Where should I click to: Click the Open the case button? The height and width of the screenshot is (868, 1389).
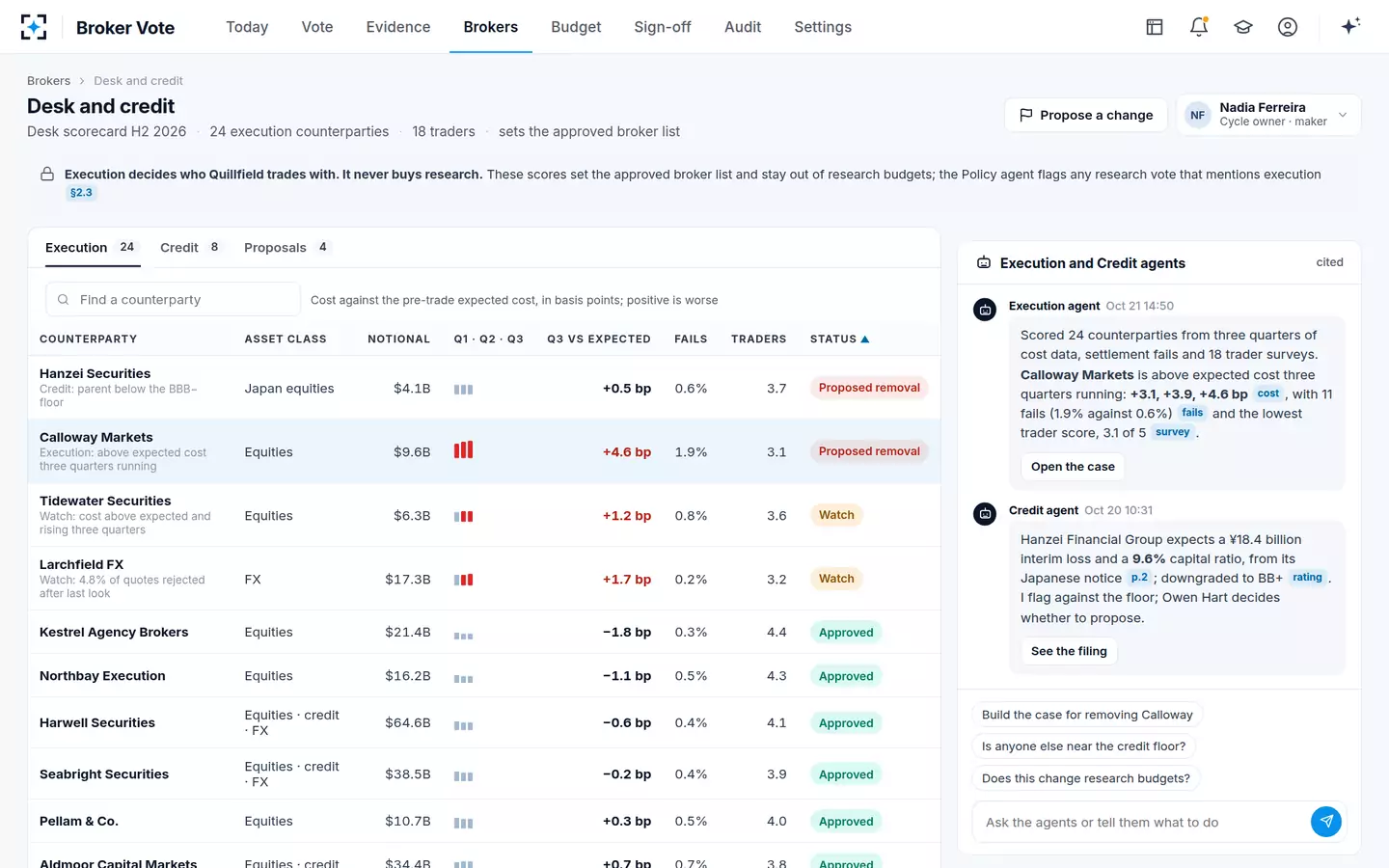click(1073, 467)
